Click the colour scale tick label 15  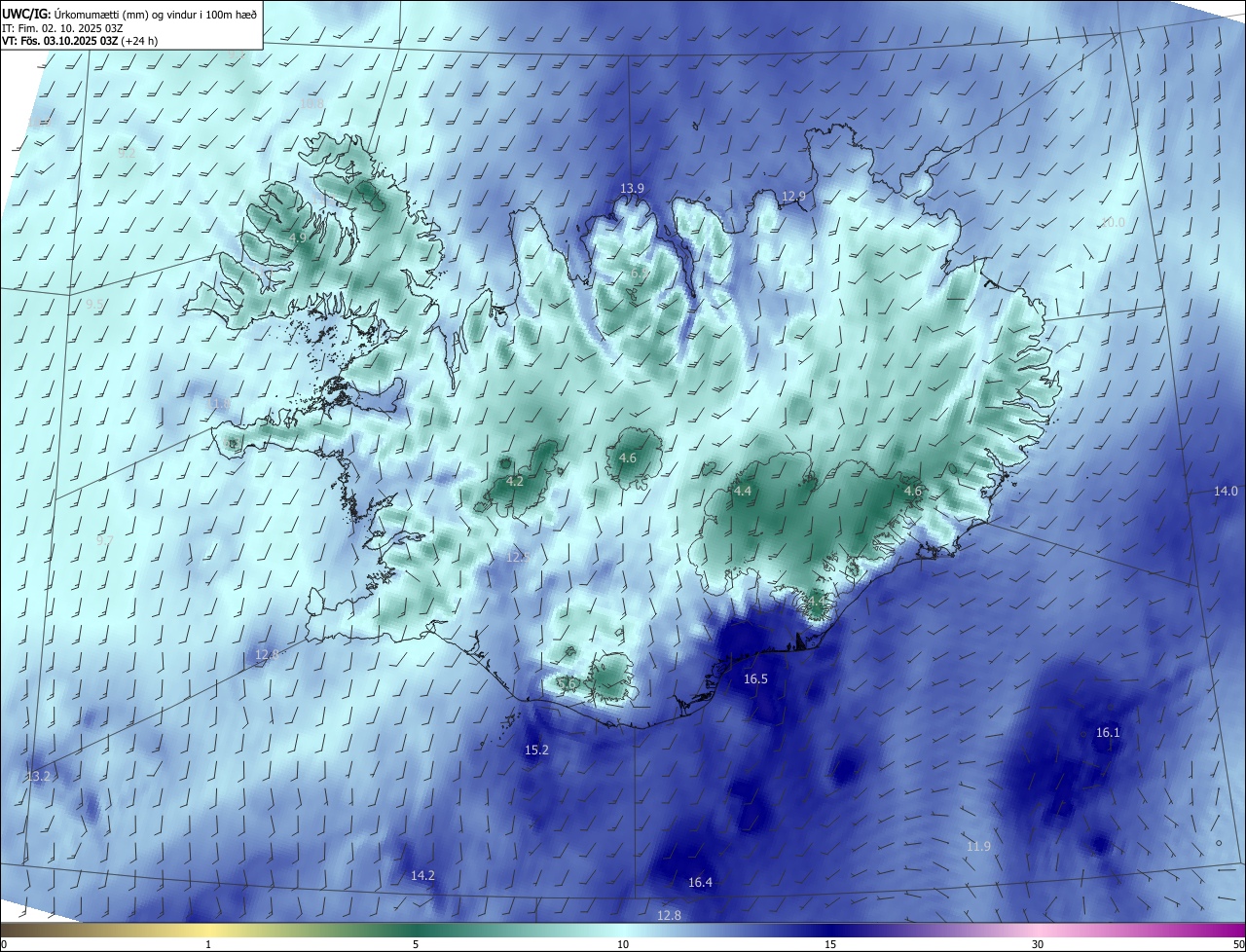(830, 945)
